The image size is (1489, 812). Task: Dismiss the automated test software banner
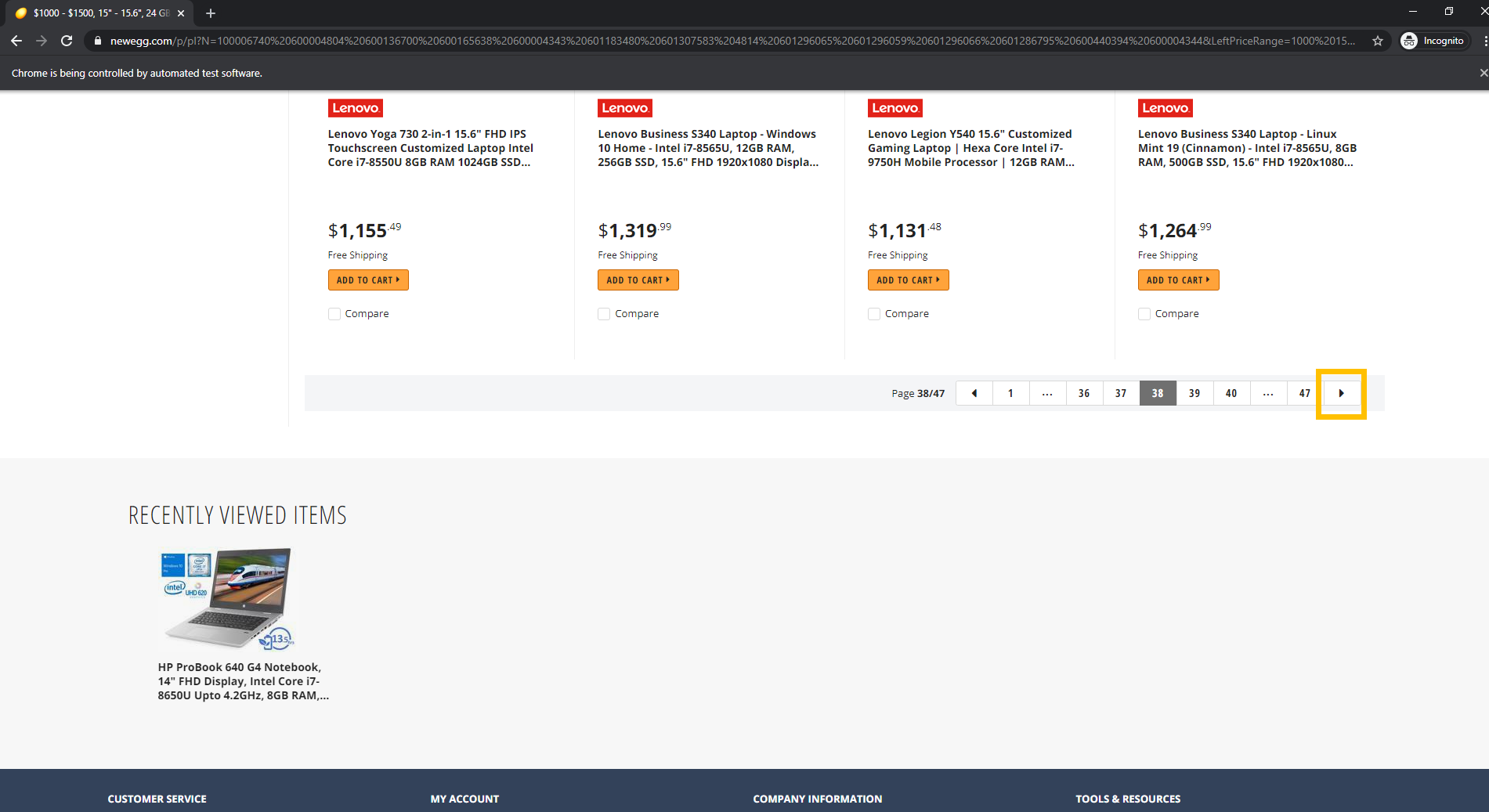pos(1483,73)
